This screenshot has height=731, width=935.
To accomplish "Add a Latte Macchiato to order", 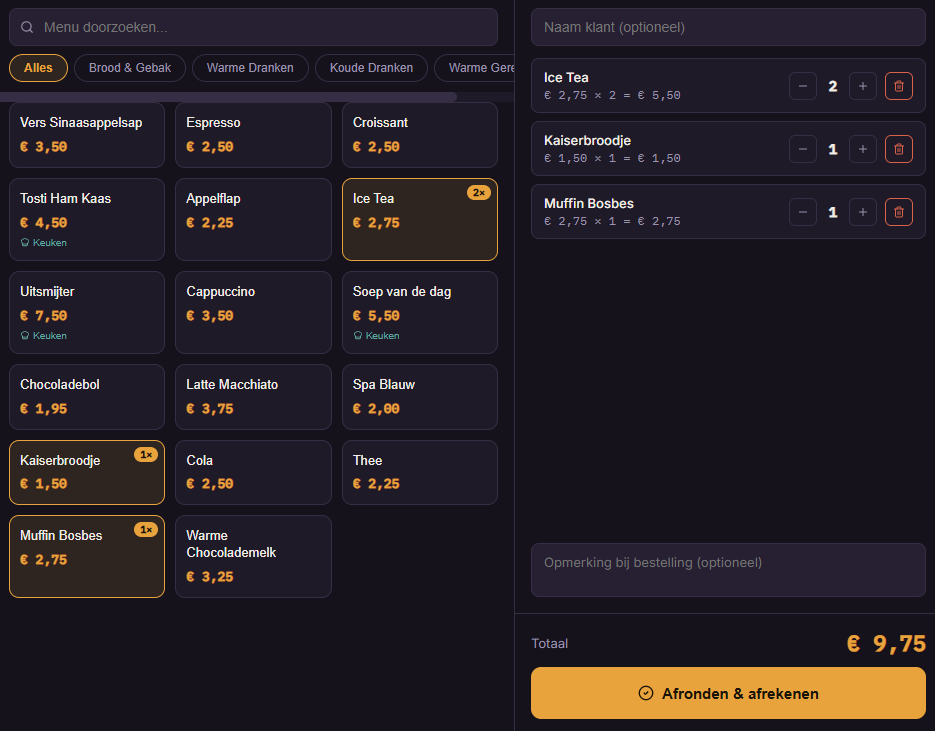I will click(x=253, y=397).
